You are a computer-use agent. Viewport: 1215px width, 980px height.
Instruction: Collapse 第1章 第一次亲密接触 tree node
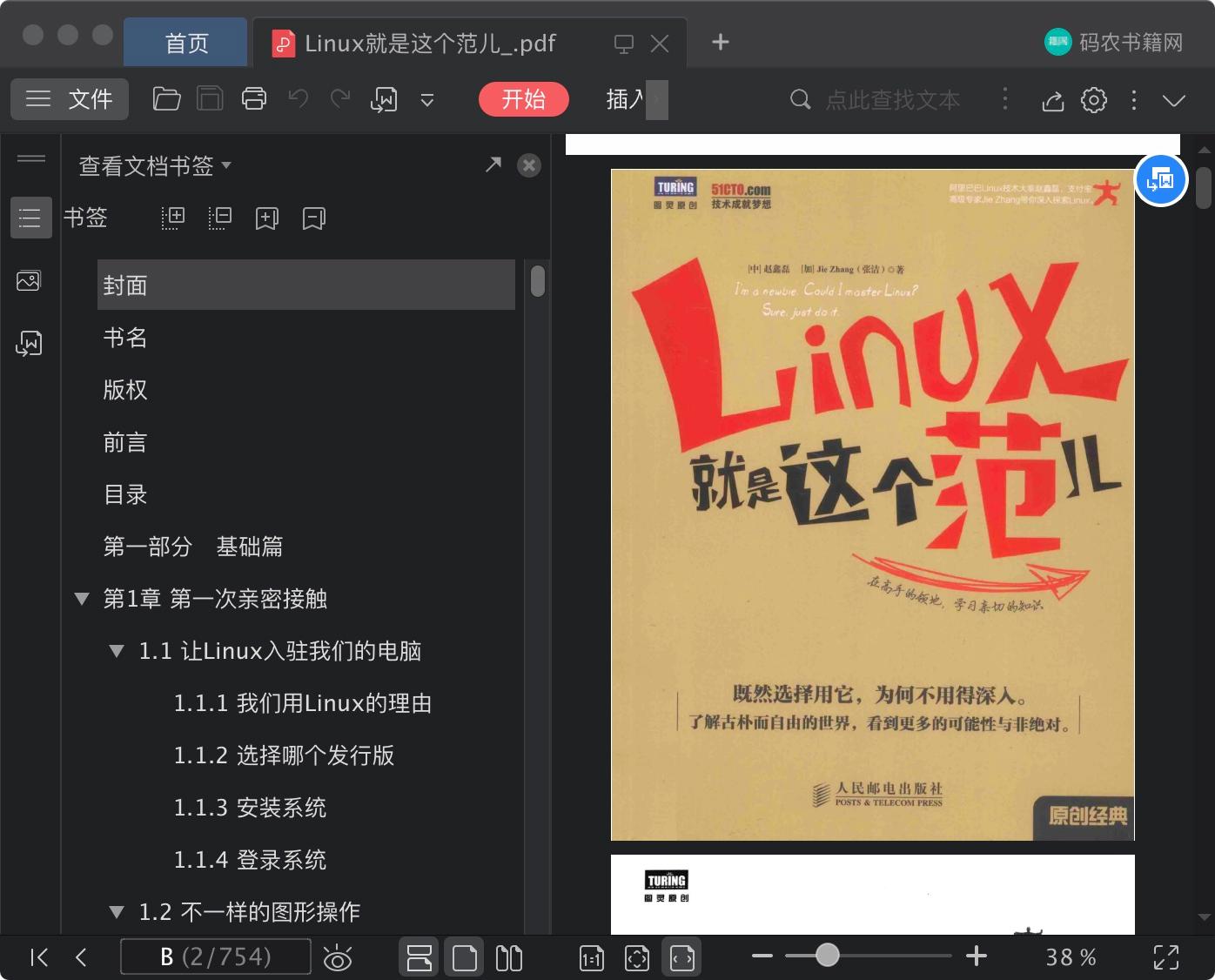pos(82,599)
